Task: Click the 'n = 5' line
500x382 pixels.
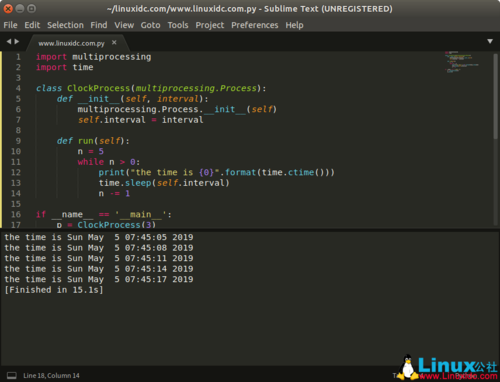Action: pyautogui.click(x=91, y=151)
